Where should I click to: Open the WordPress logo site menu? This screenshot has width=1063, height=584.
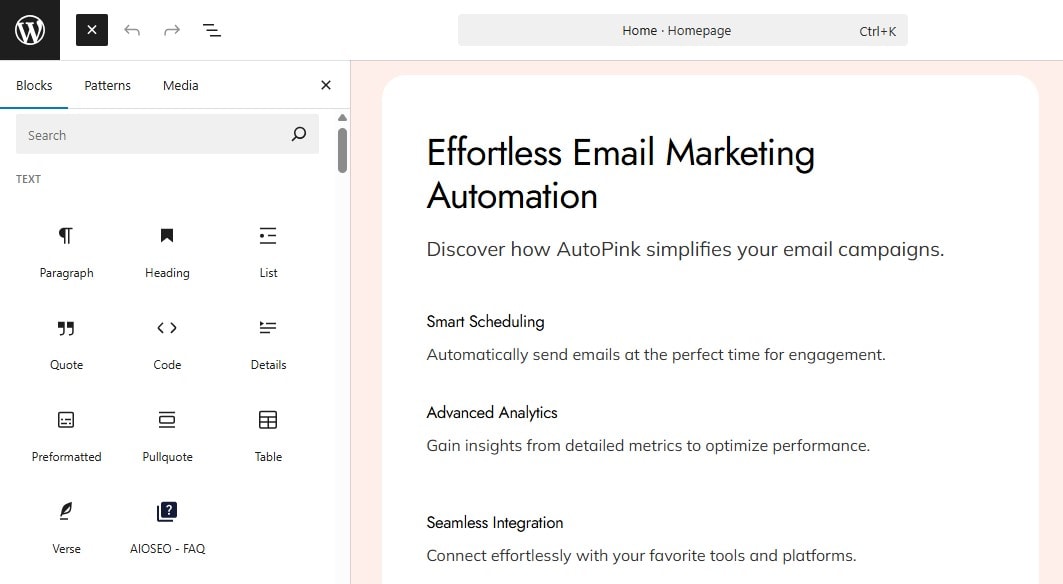click(30, 30)
